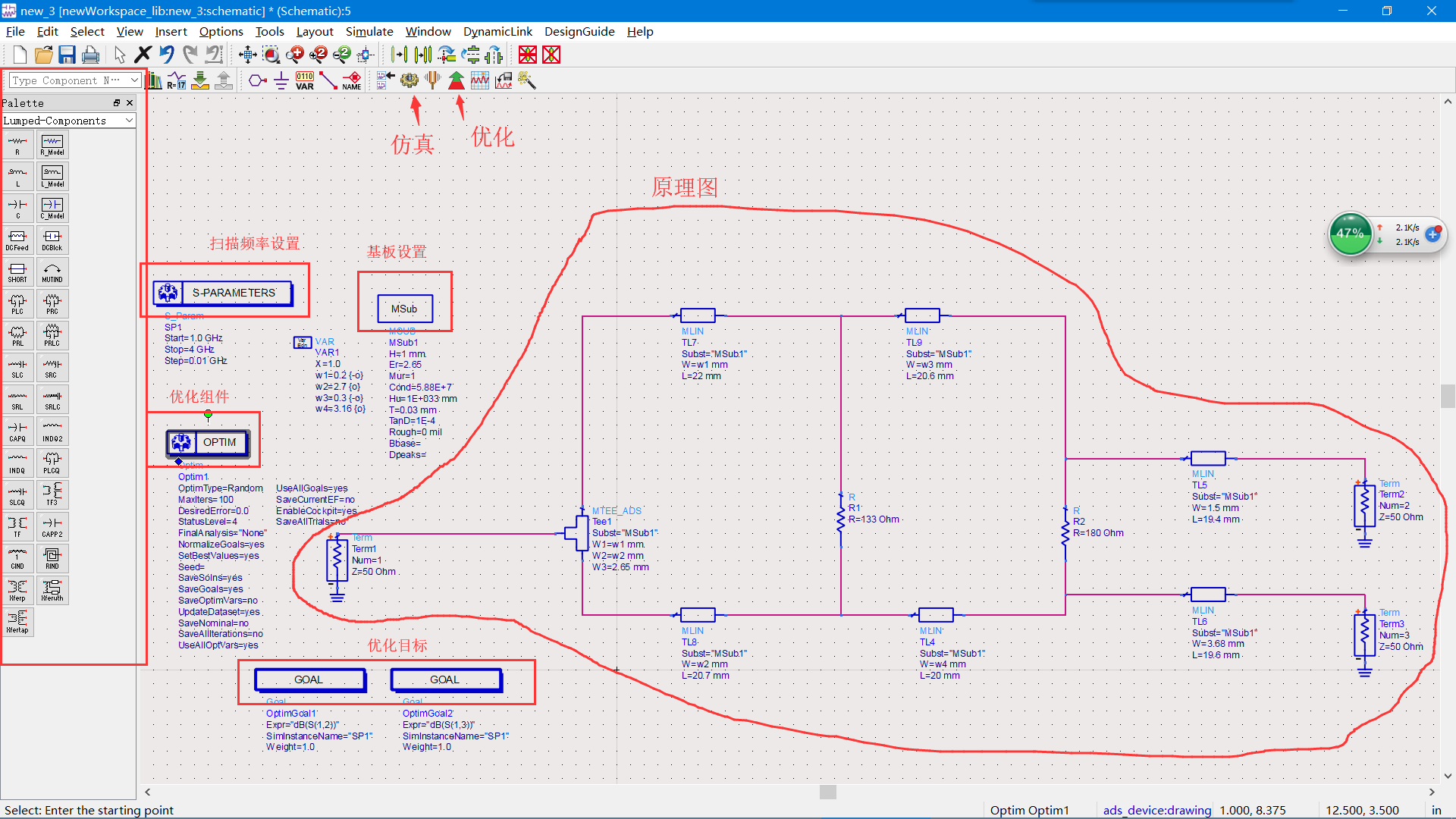Select the C capacitor in the palette
The width and height of the screenshot is (1456, 819).
(x=17, y=207)
